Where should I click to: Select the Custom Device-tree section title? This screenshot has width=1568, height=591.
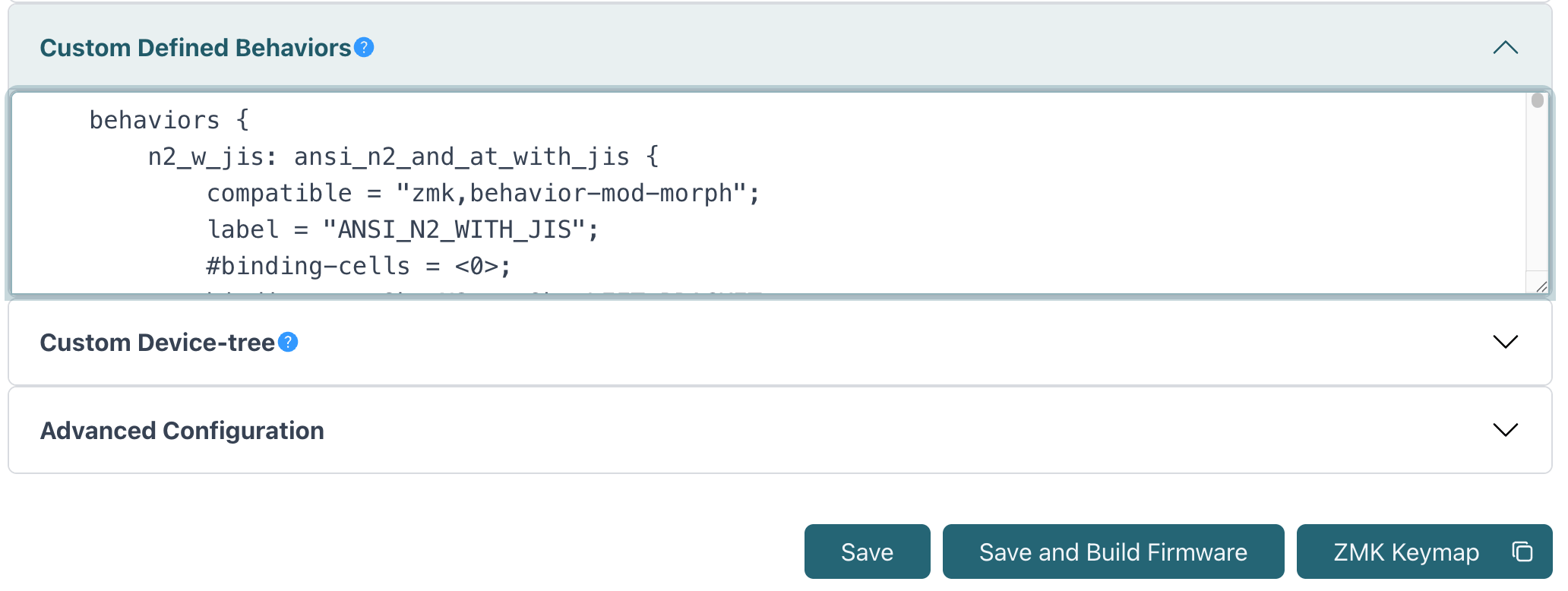(157, 343)
